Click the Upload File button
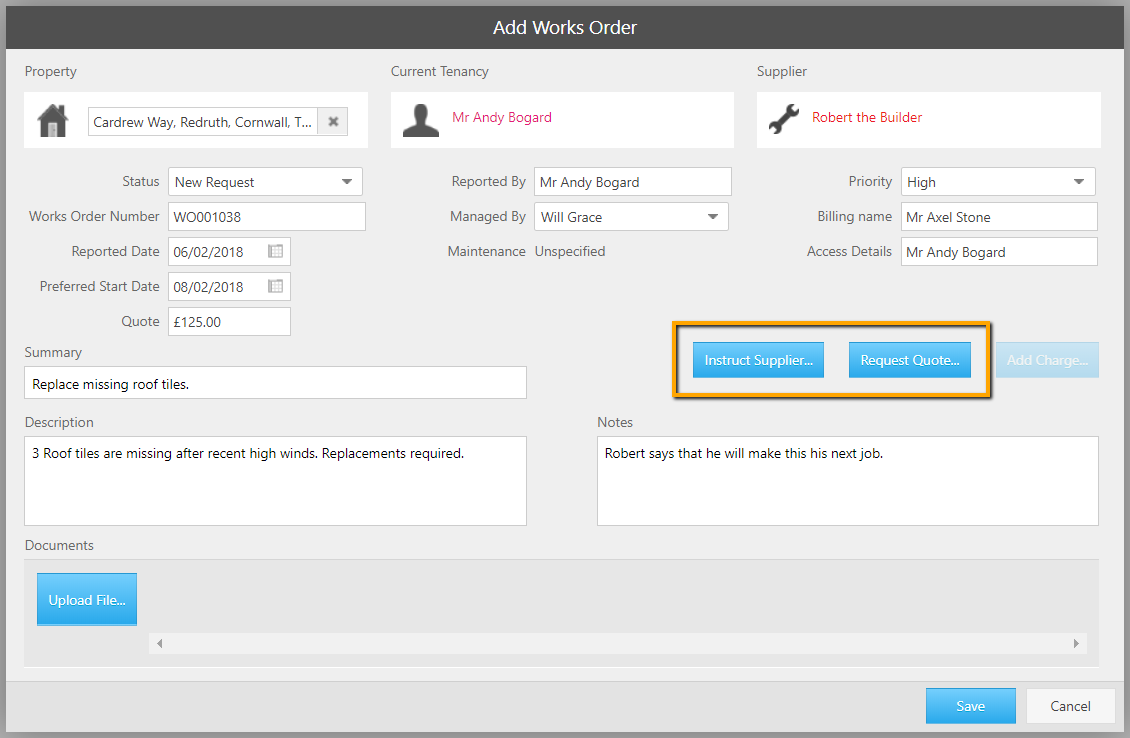Viewport: 1130px width, 738px height. (x=86, y=600)
